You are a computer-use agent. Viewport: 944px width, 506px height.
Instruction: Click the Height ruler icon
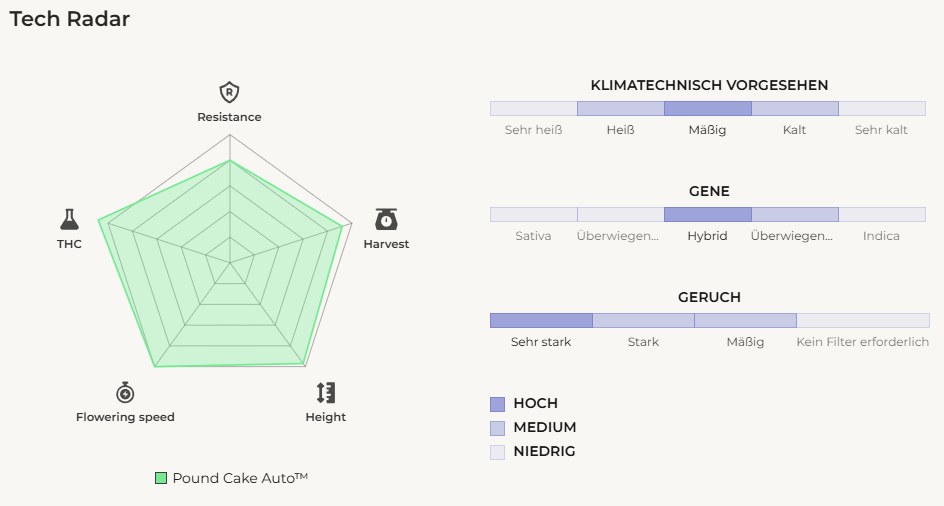pyautogui.click(x=326, y=392)
